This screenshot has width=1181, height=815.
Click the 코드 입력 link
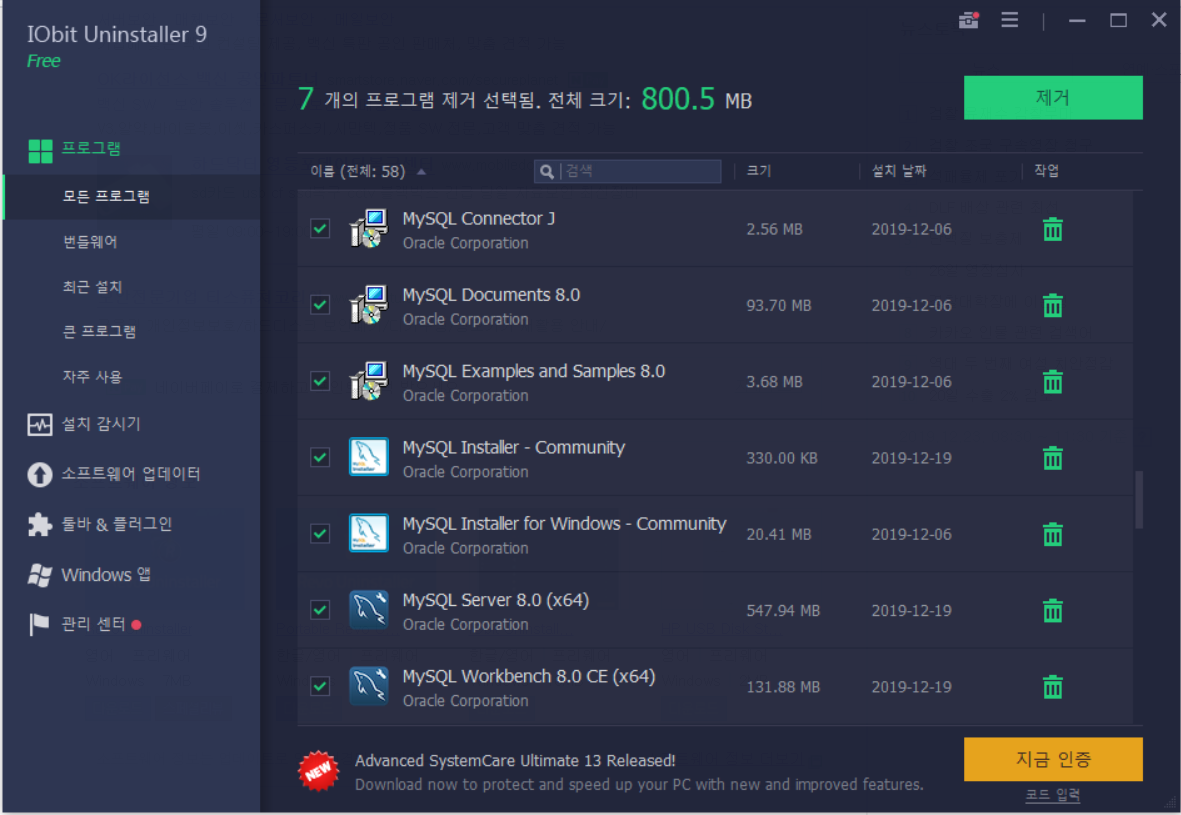pos(1052,795)
